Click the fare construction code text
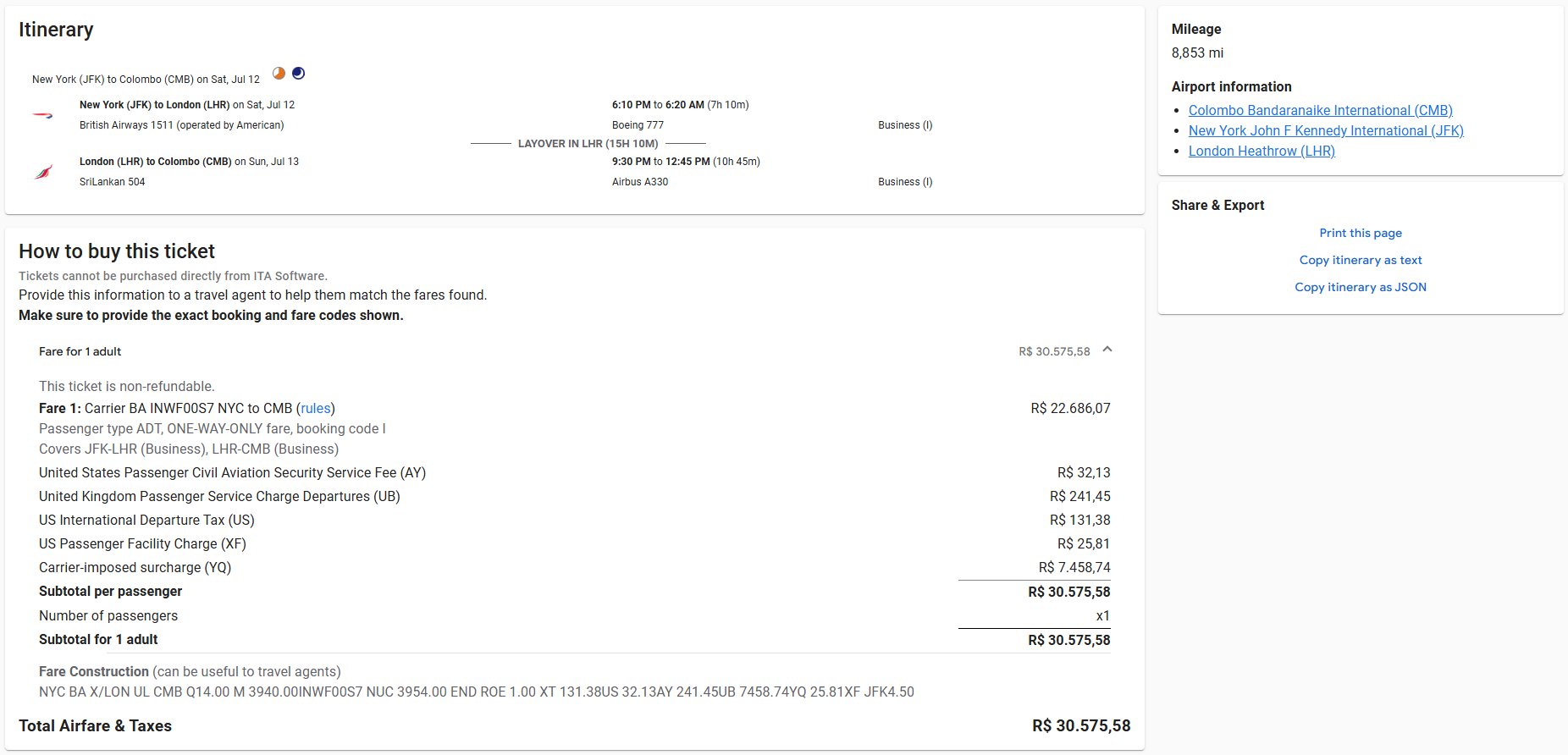The image size is (1568, 755). (476, 692)
